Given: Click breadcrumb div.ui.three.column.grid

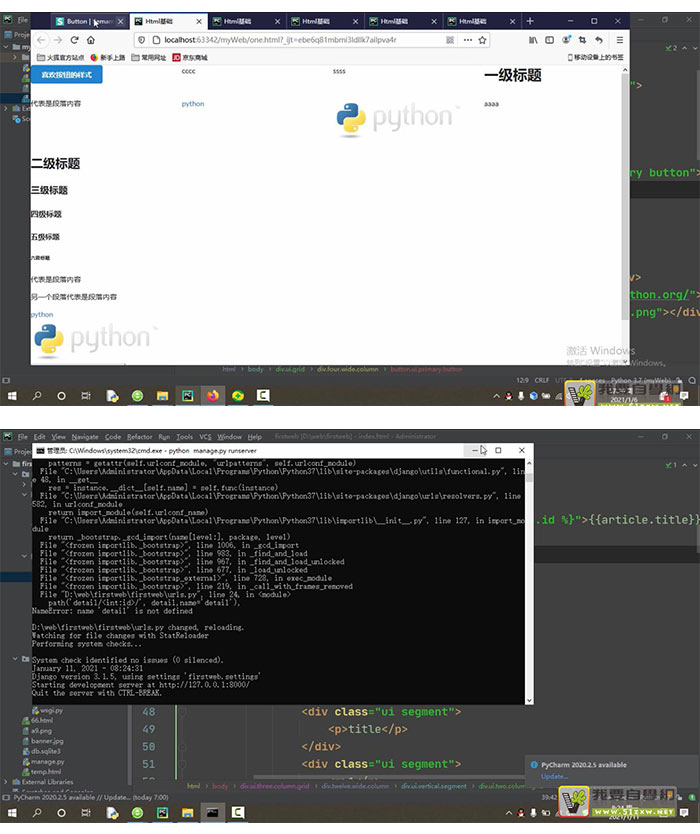Looking at the screenshot, I should pyautogui.click(x=274, y=786).
